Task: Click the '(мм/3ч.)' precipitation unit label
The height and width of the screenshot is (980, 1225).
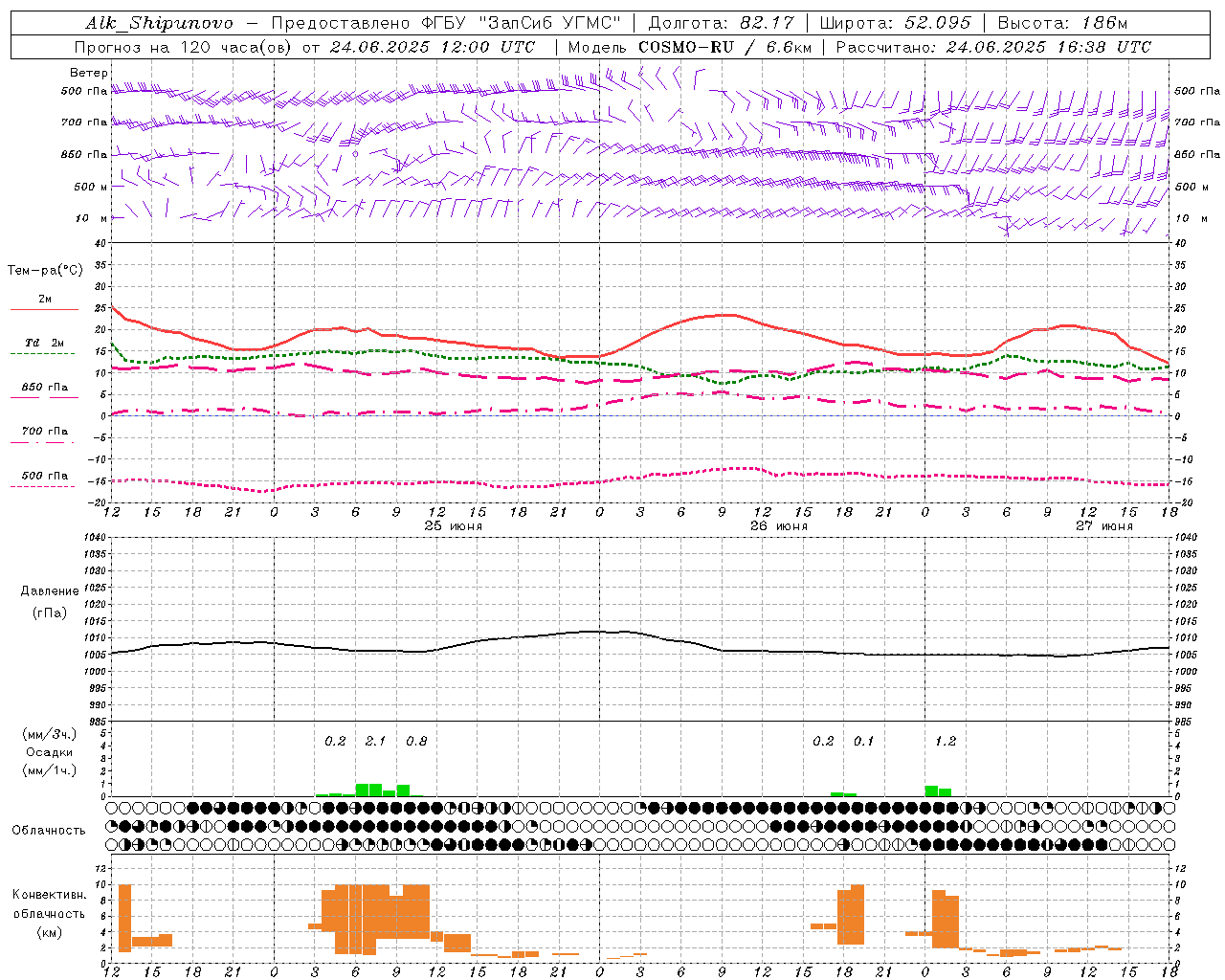Action: coord(49,734)
